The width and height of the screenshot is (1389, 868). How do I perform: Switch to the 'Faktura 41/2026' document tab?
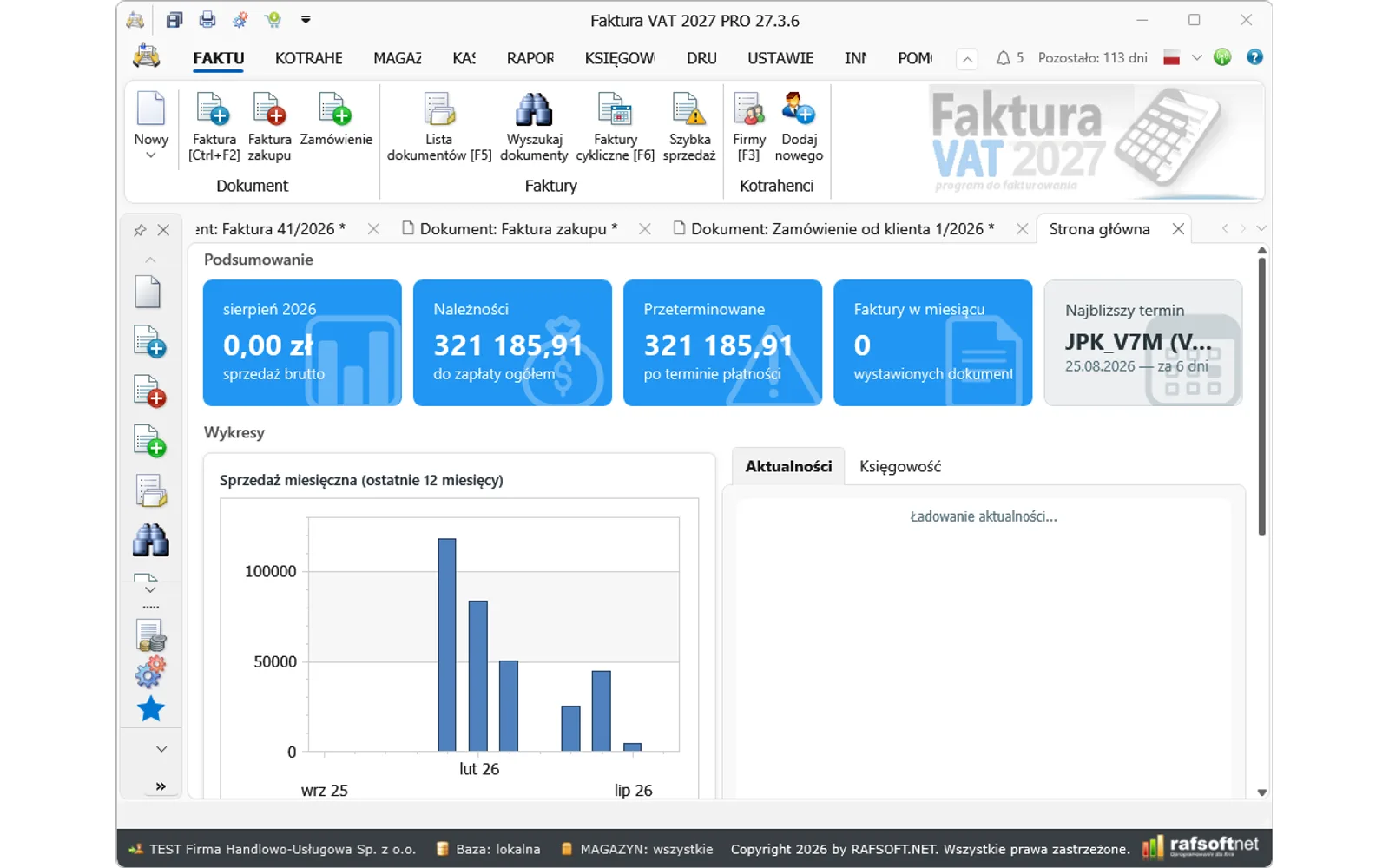270,229
